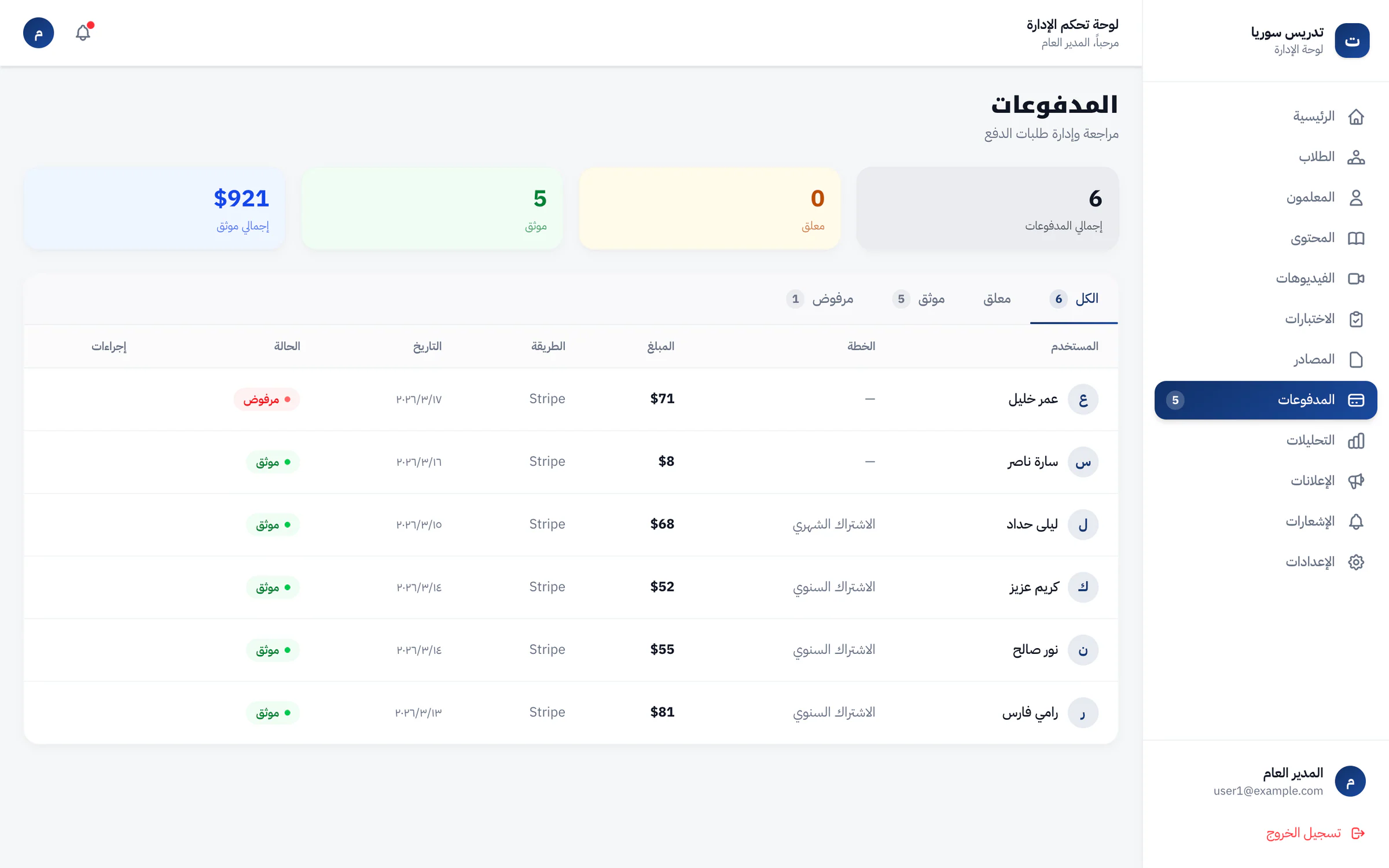Click the date ٢٠٢٦/٣/١٧ in عمر خليل row

418,399
